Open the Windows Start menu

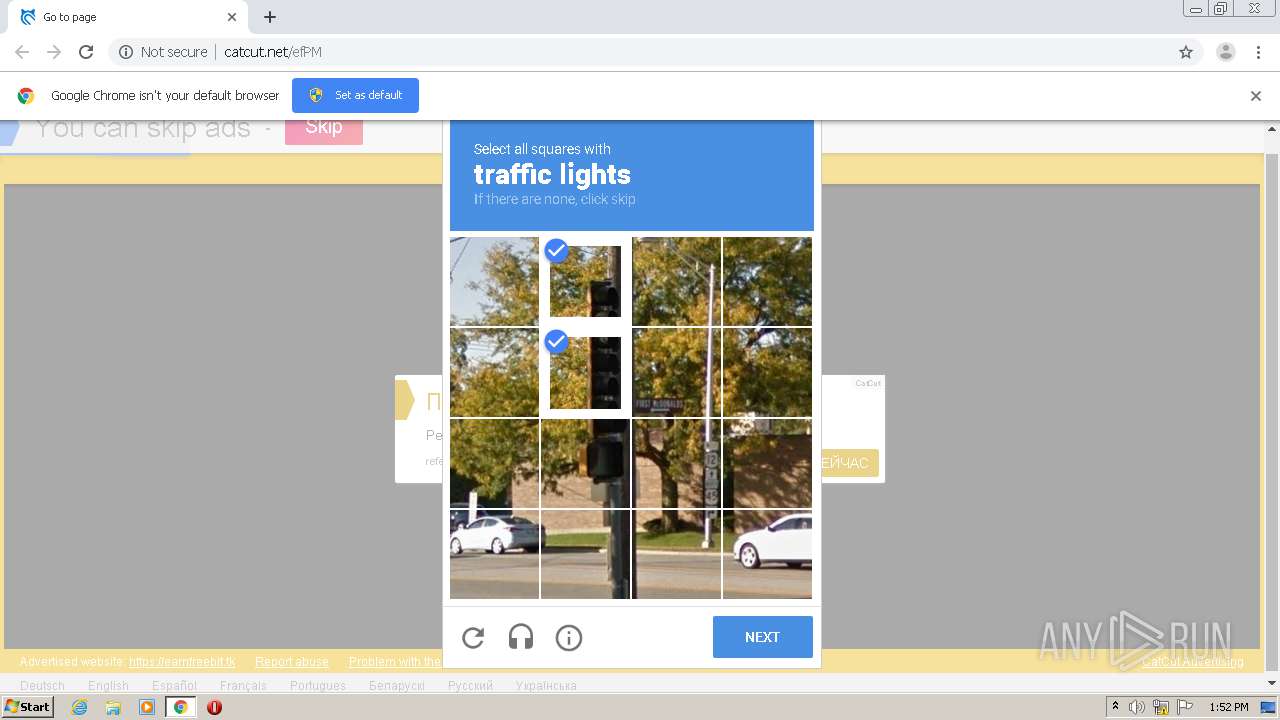coord(28,707)
